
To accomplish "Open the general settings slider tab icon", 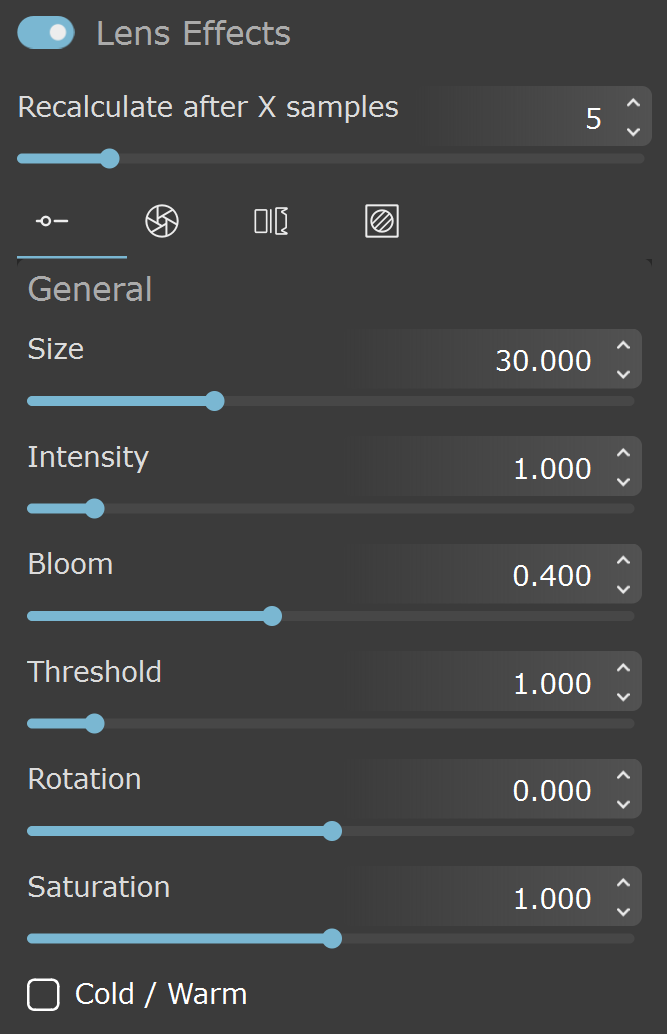I will [52, 221].
